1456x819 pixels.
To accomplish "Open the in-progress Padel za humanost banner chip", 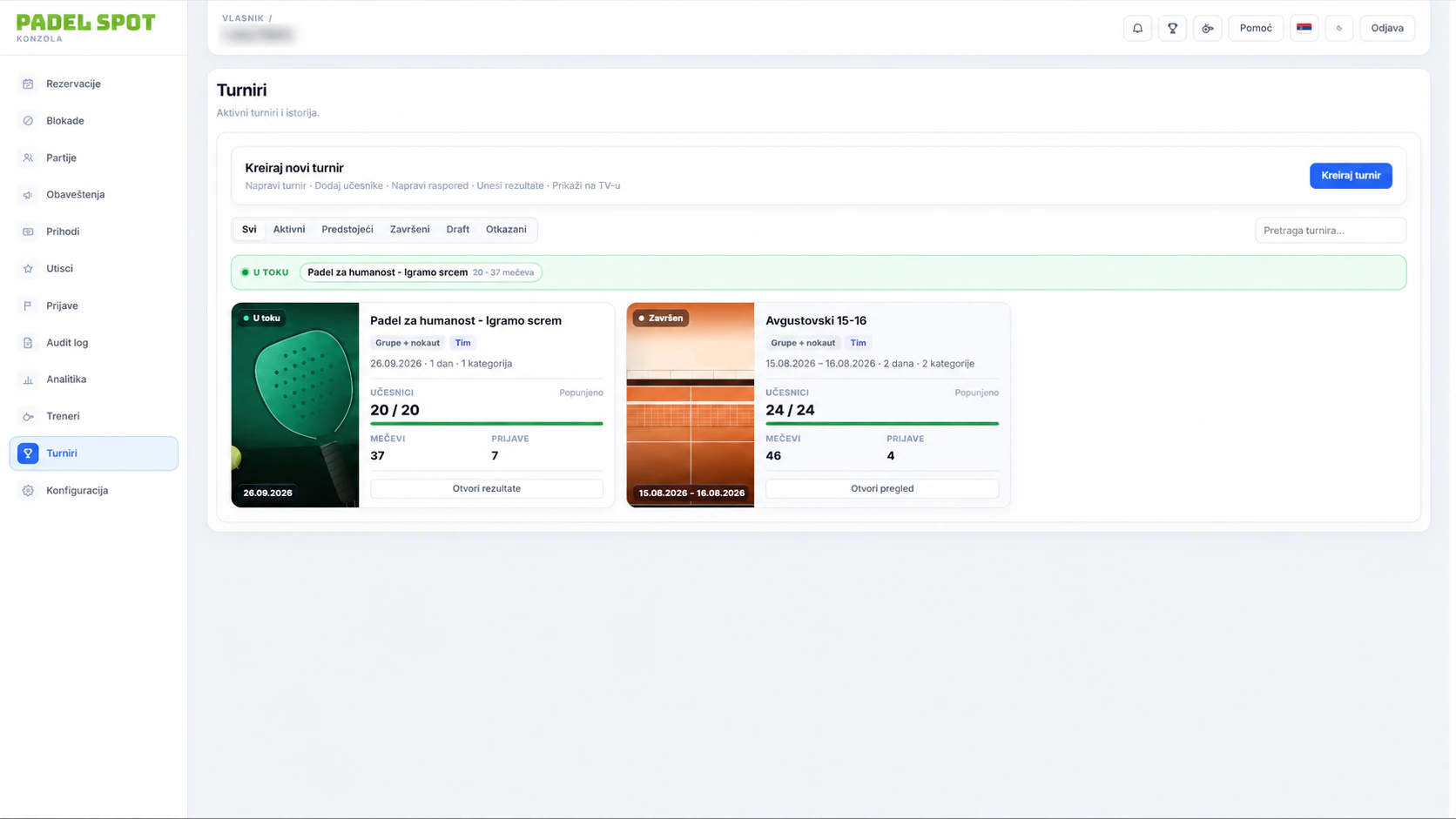I will tap(421, 272).
